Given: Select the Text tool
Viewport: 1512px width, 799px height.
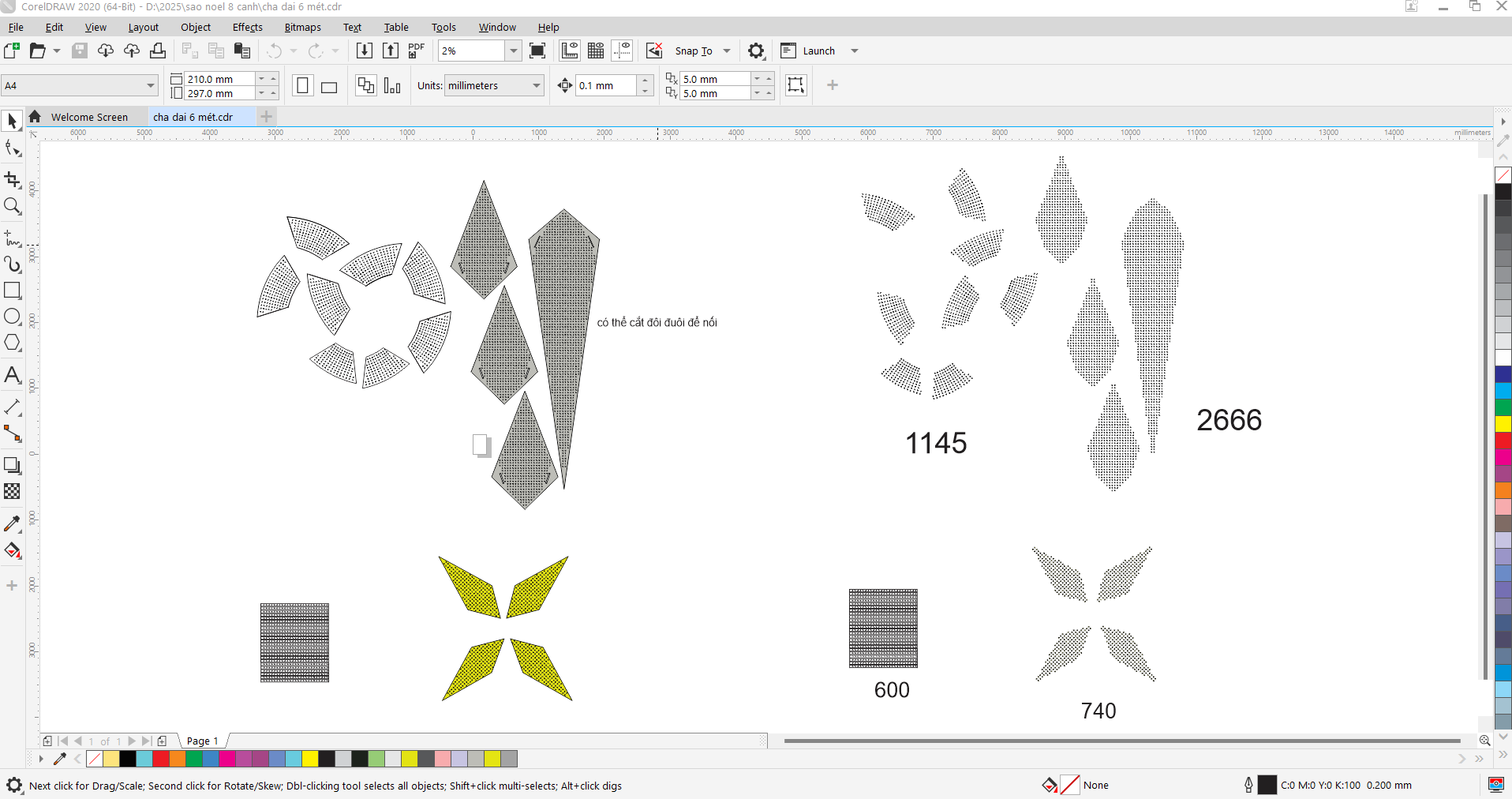Looking at the screenshot, I should (x=12, y=375).
